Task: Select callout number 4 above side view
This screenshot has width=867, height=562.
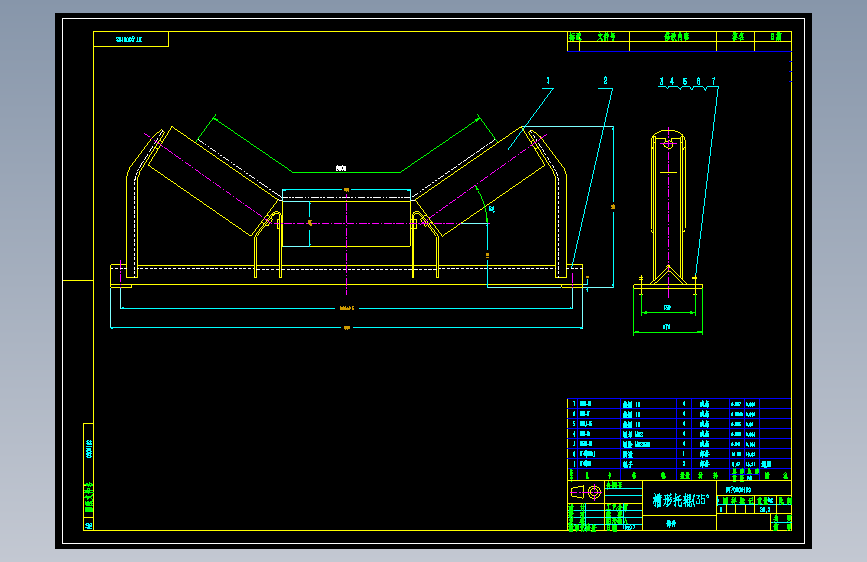Action: pyautogui.click(x=672, y=81)
